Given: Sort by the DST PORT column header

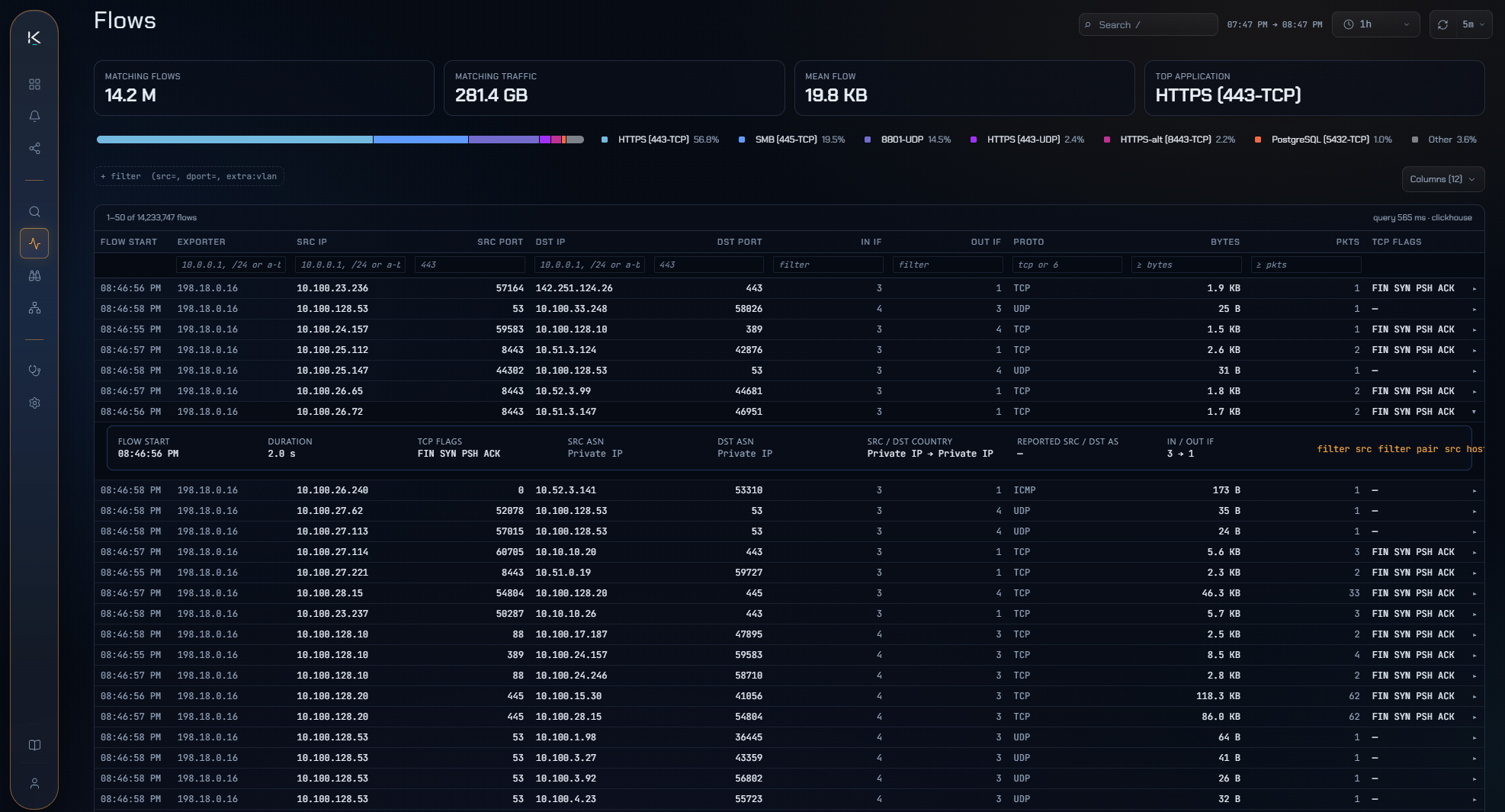Looking at the screenshot, I should pos(740,242).
